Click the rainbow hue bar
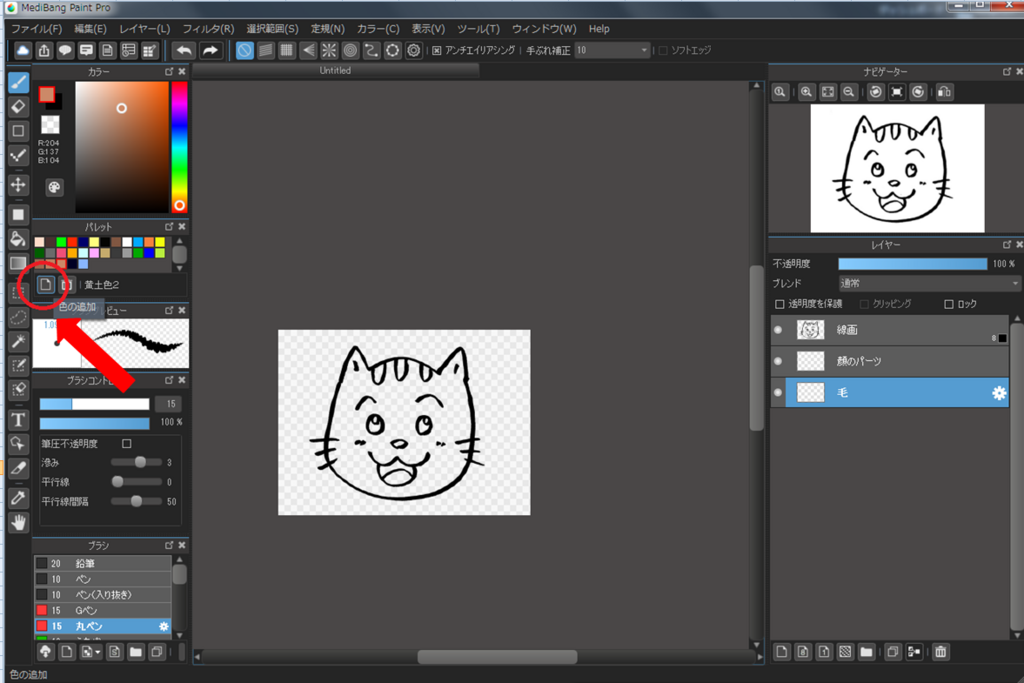1024x683 pixels. (179, 147)
